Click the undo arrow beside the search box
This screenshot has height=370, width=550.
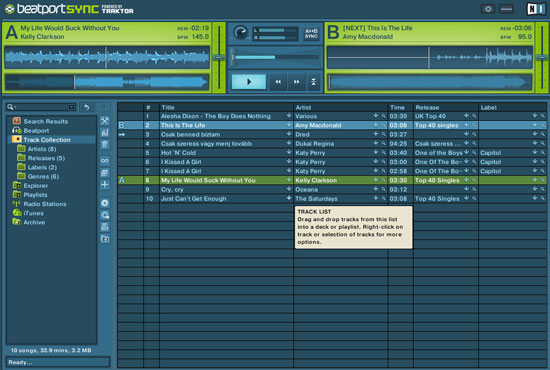click(x=86, y=107)
